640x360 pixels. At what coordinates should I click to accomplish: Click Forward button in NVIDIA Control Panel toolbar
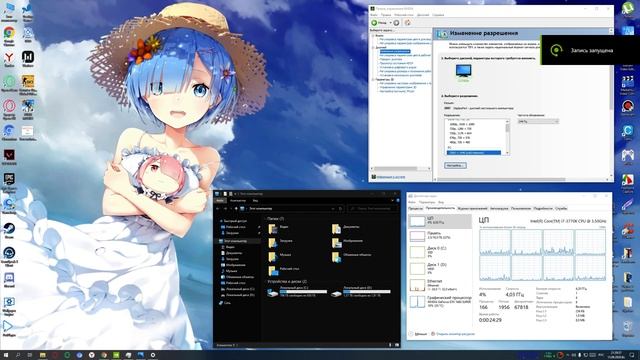click(396, 23)
